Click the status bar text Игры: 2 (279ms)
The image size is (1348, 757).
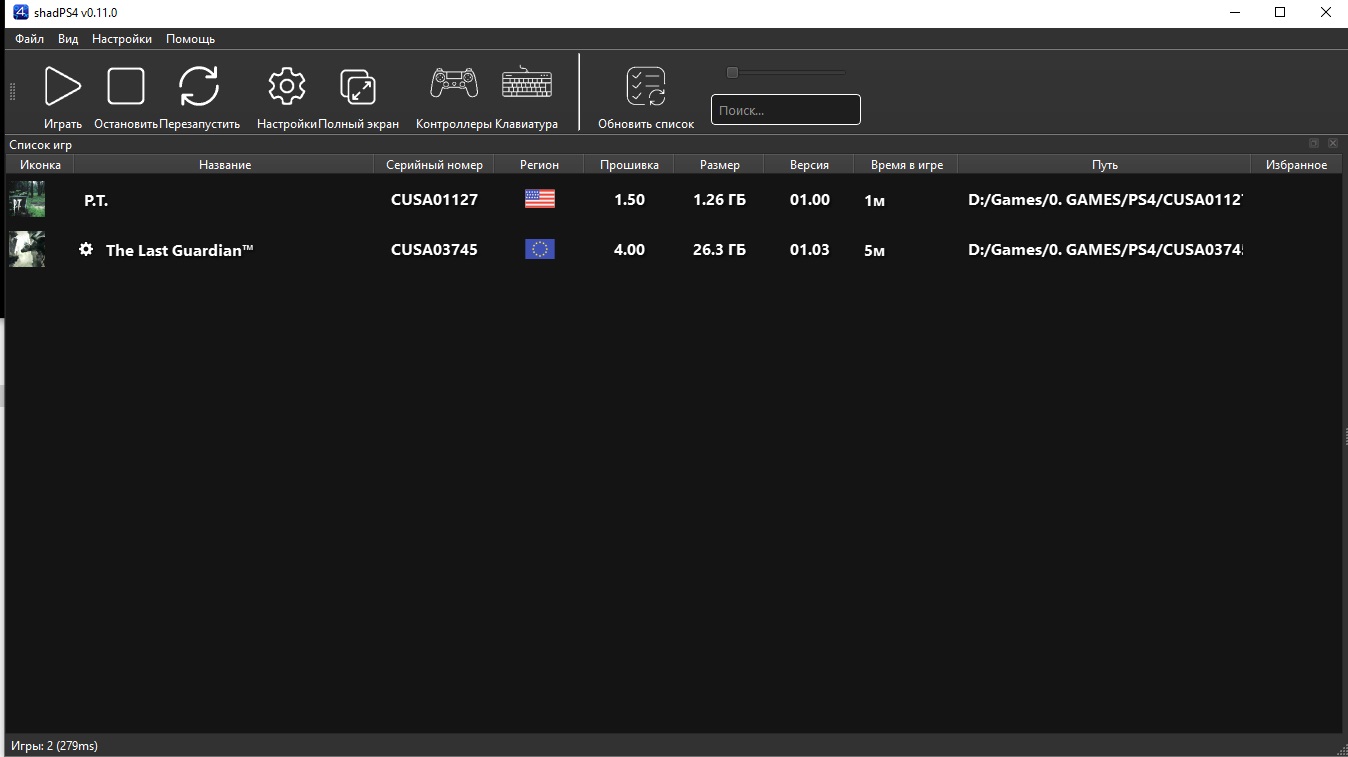point(54,746)
